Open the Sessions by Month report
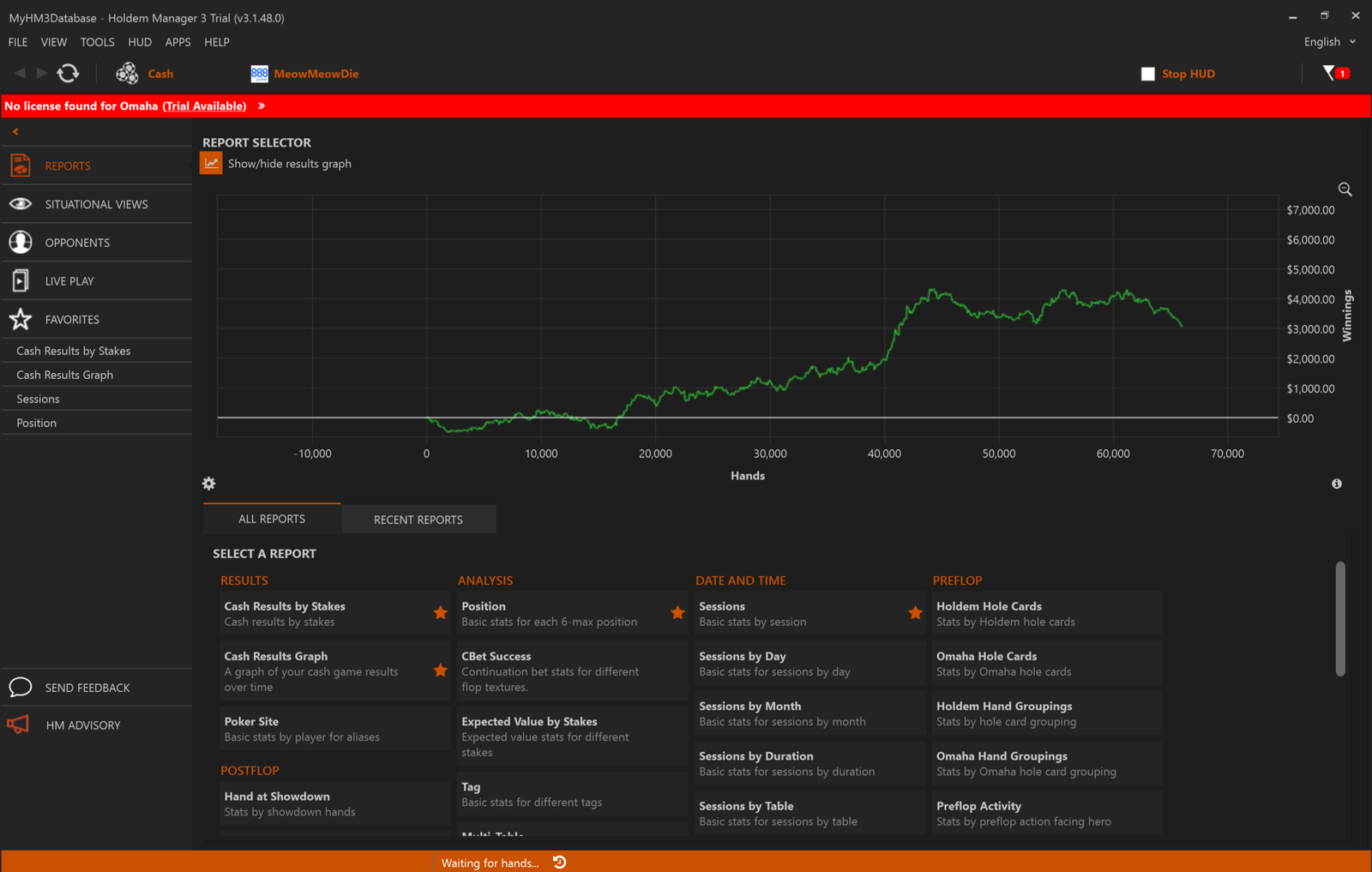 point(809,713)
